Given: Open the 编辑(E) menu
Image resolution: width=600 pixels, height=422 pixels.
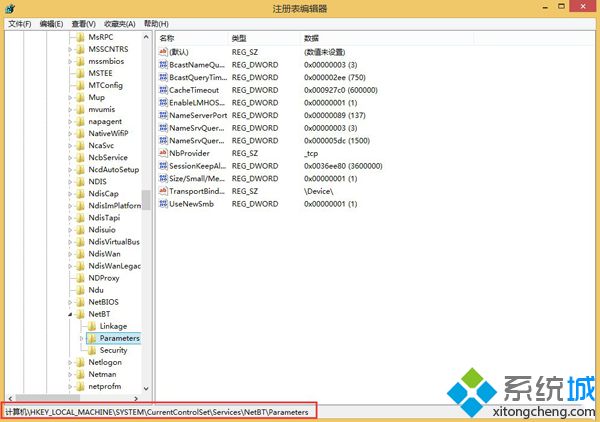Looking at the screenshot, I should (51, 24).
